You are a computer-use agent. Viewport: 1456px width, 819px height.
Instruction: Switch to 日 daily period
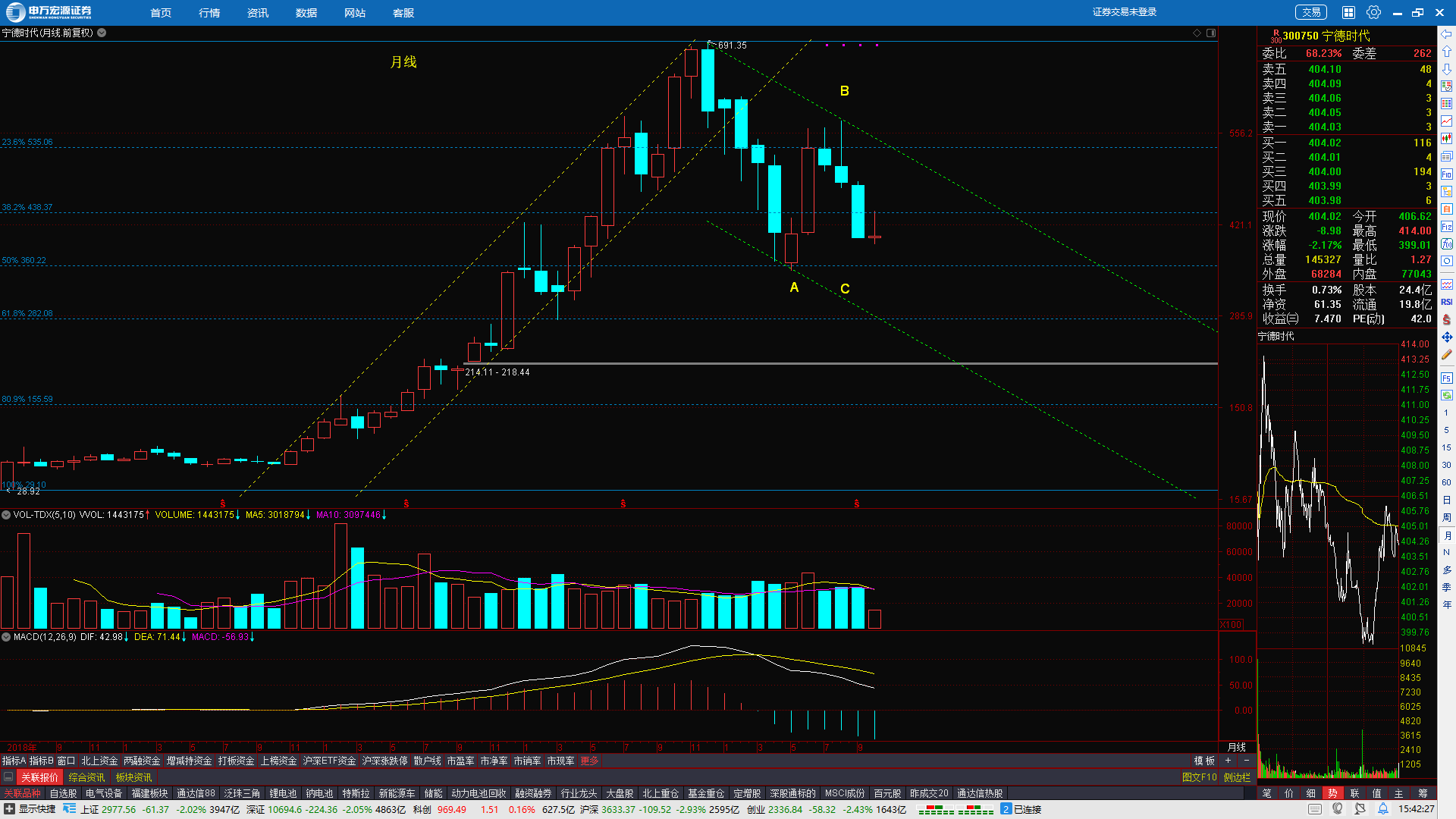(x=1446, y=500)
